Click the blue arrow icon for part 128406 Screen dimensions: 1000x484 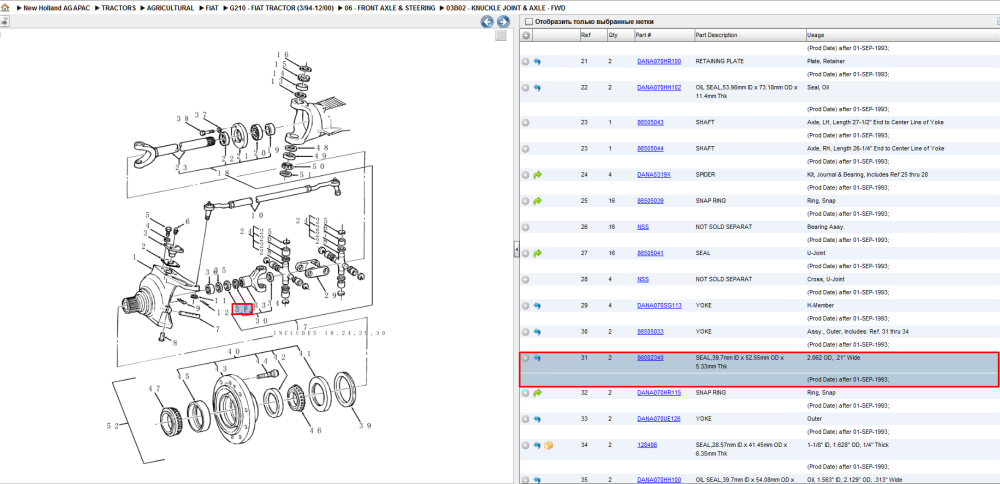tap(537, 445)
